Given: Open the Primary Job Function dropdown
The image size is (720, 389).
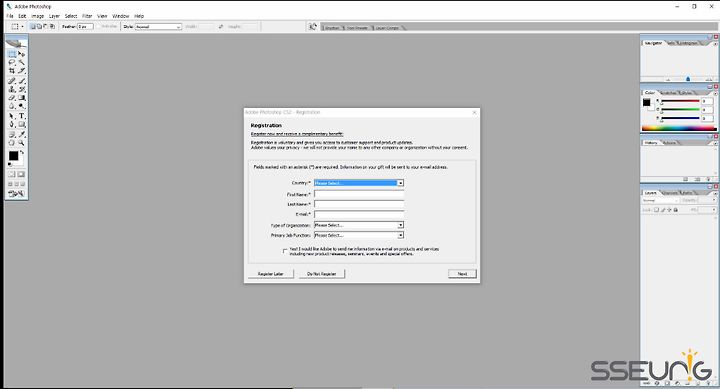Looking at the screenshot, I should point(359,235).
